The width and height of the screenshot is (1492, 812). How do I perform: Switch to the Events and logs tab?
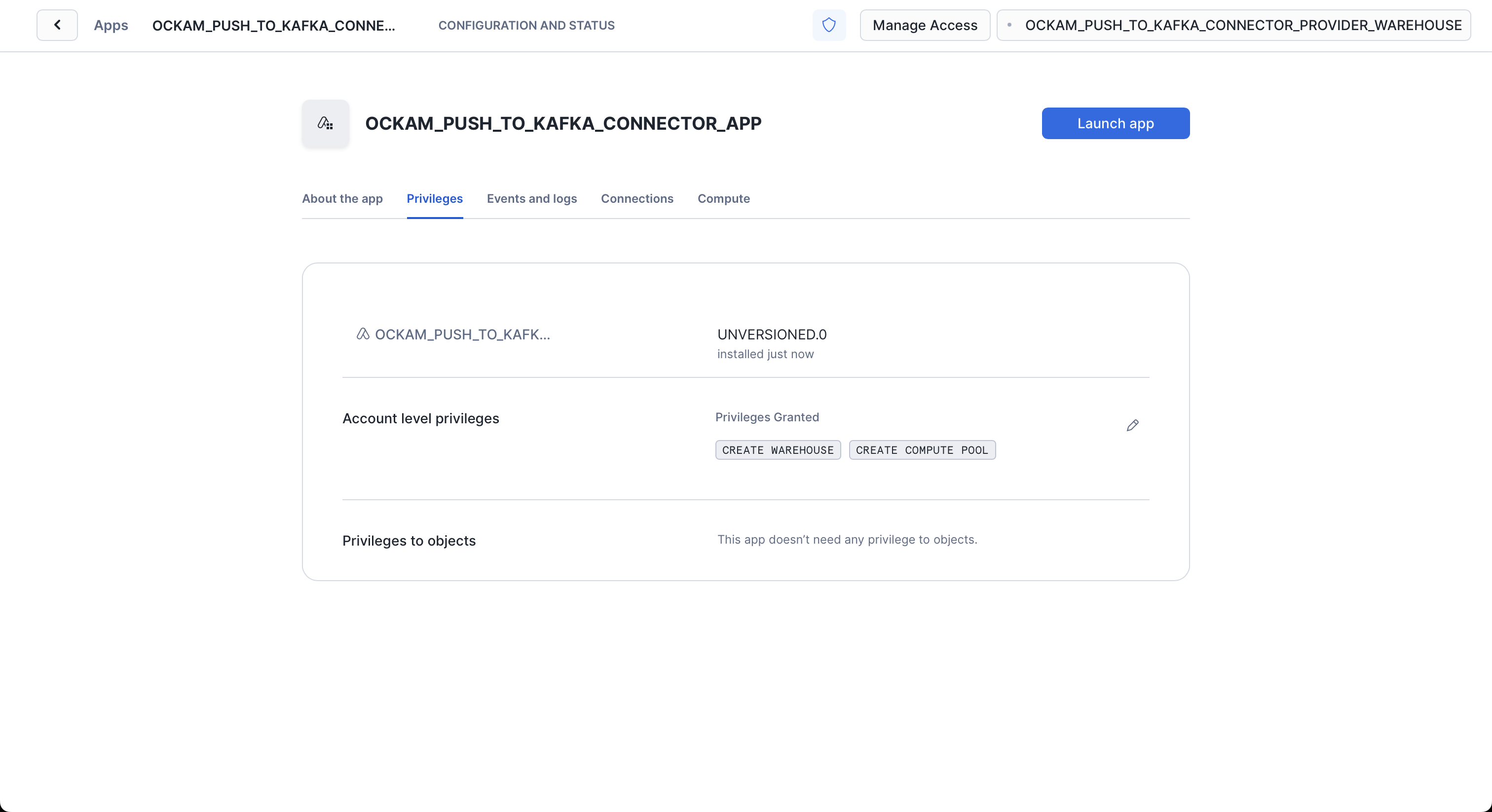pos(531,198)
